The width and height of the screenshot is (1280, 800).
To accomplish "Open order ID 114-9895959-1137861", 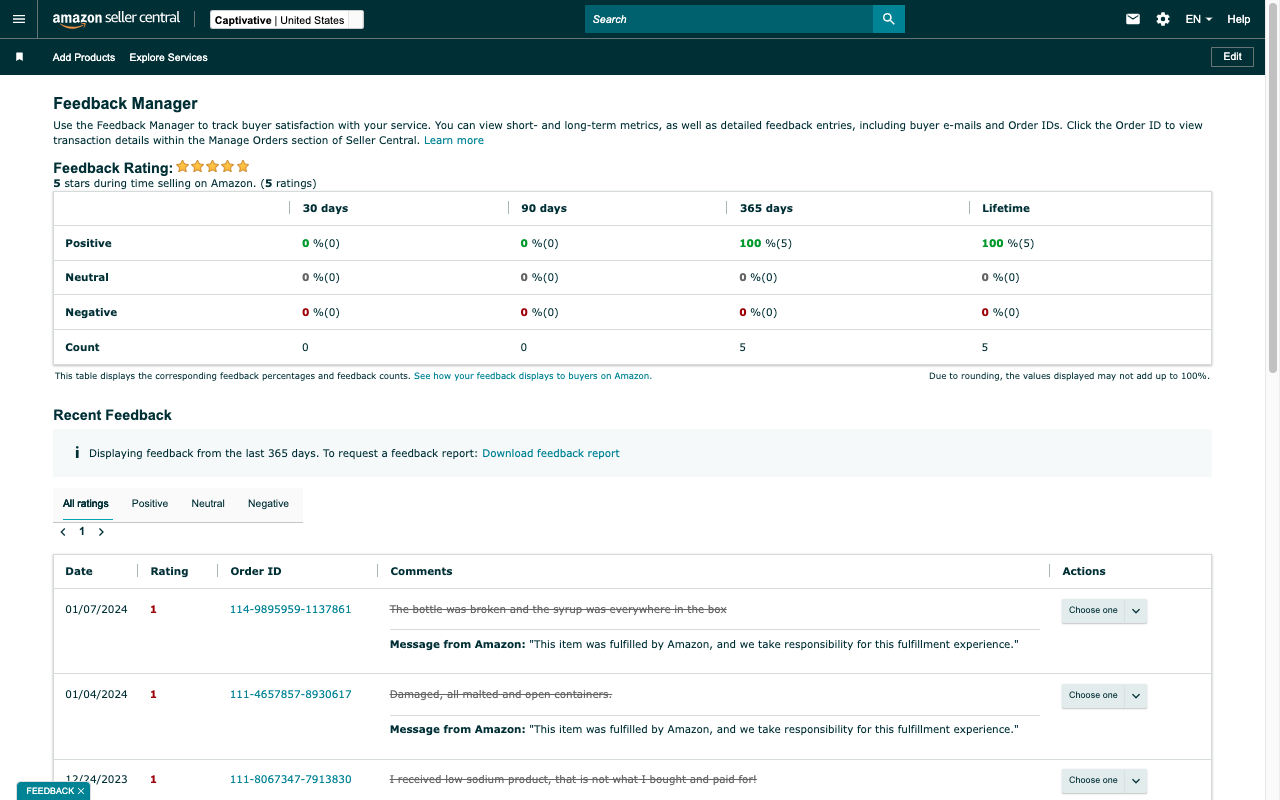I will point(291,609).
